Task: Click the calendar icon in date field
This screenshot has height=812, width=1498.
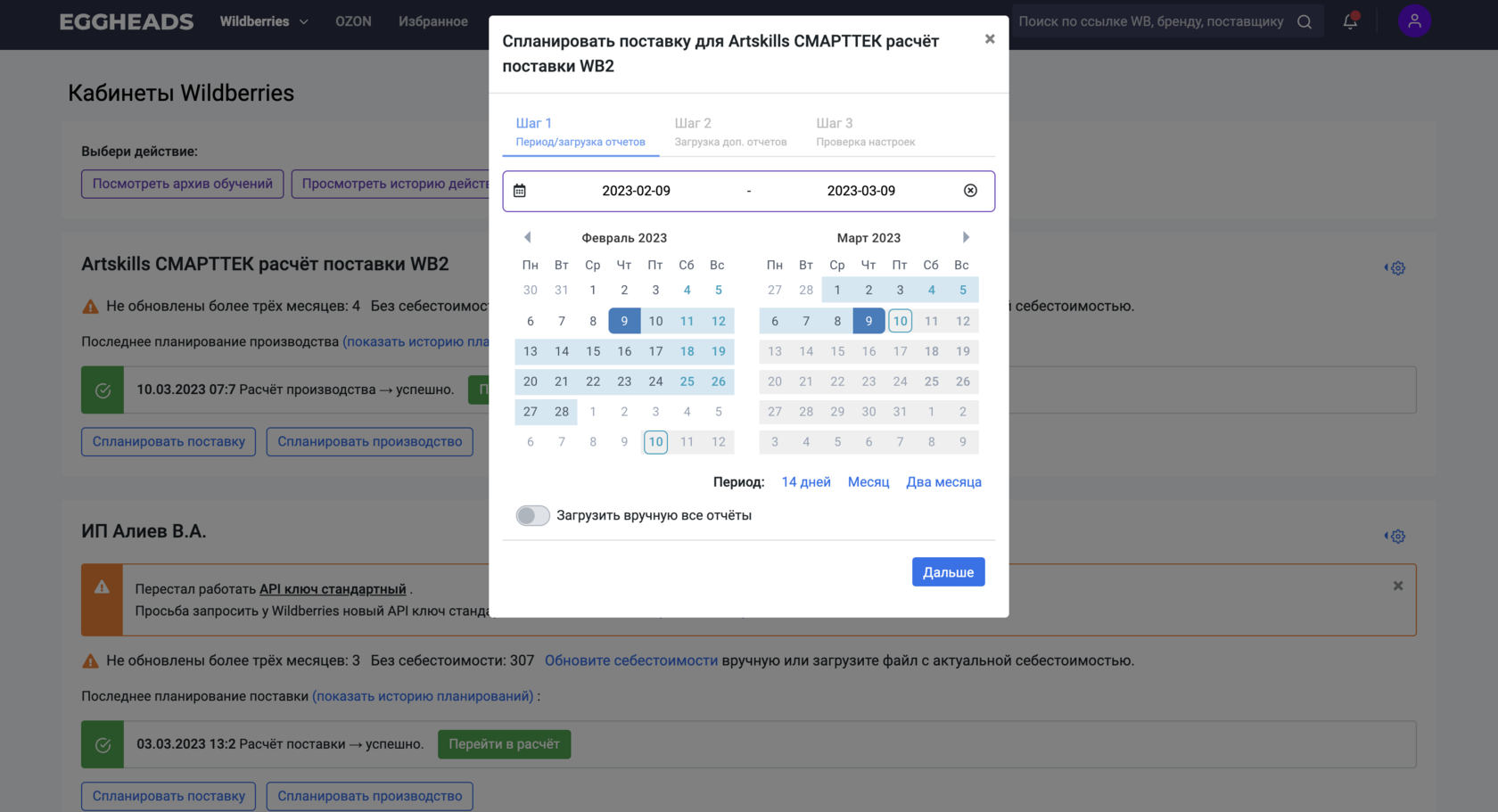Action: tap(520, 191)
